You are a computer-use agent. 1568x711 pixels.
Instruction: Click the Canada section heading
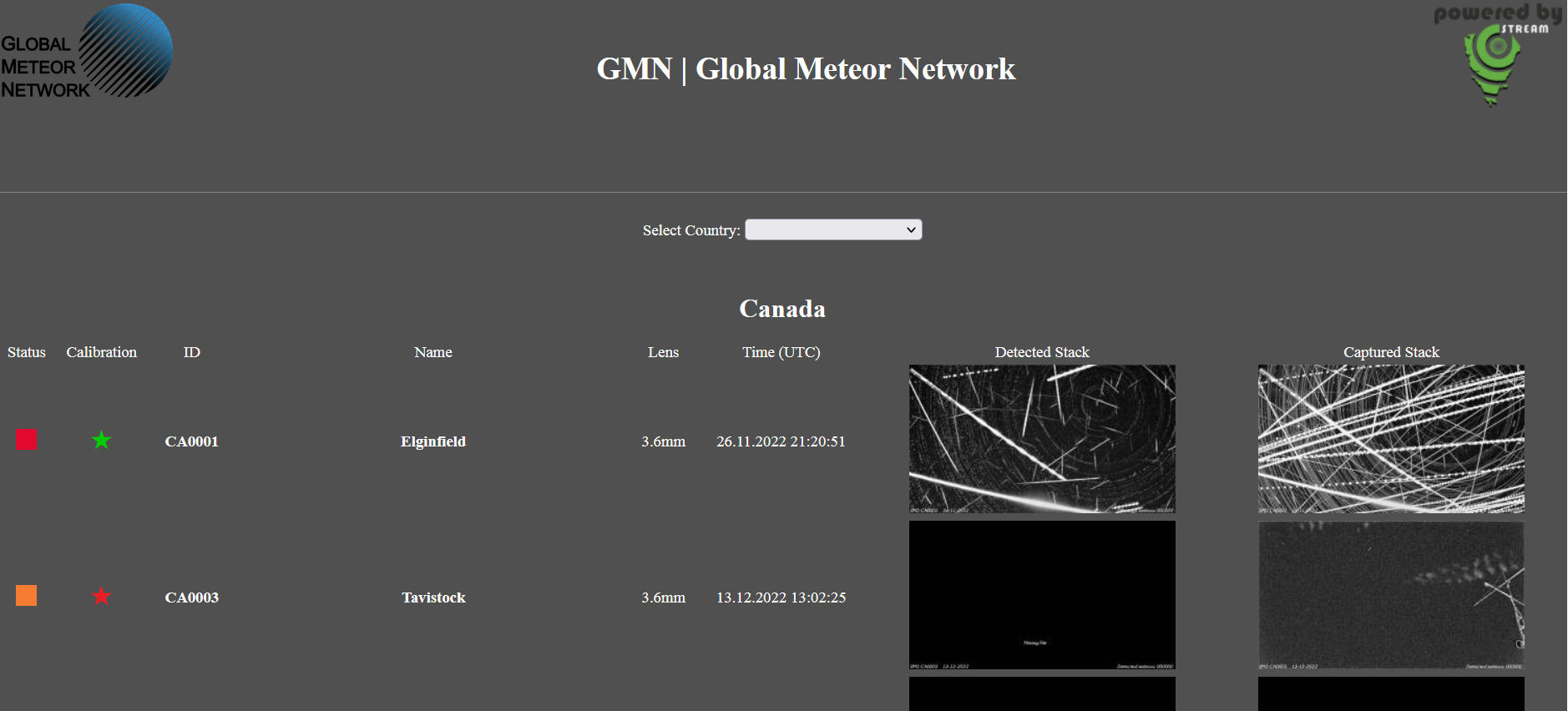coord(782,309)
